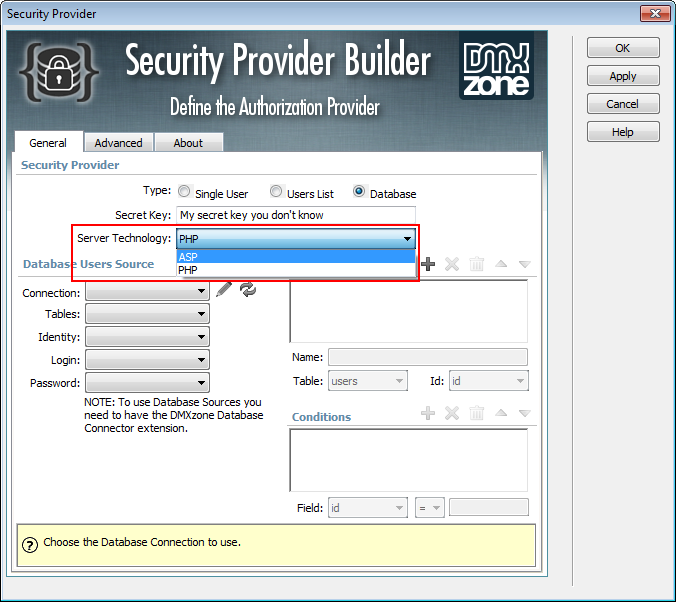676x602 pixels.
Task: Click the move down arrow above the top list
Action: point(525,264)
